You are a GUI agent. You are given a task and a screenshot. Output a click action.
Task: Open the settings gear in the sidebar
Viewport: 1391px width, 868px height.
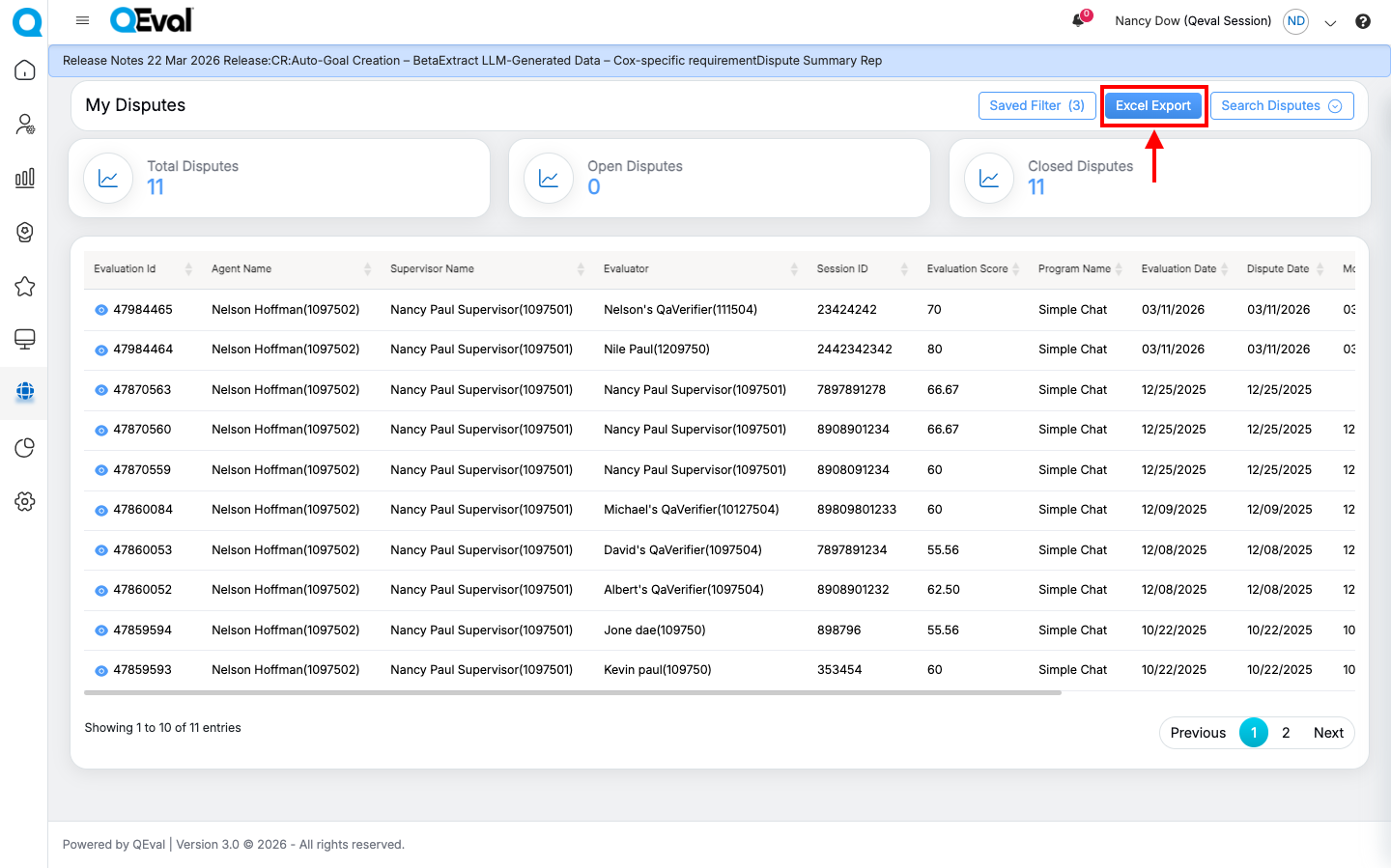pos(25,501)
